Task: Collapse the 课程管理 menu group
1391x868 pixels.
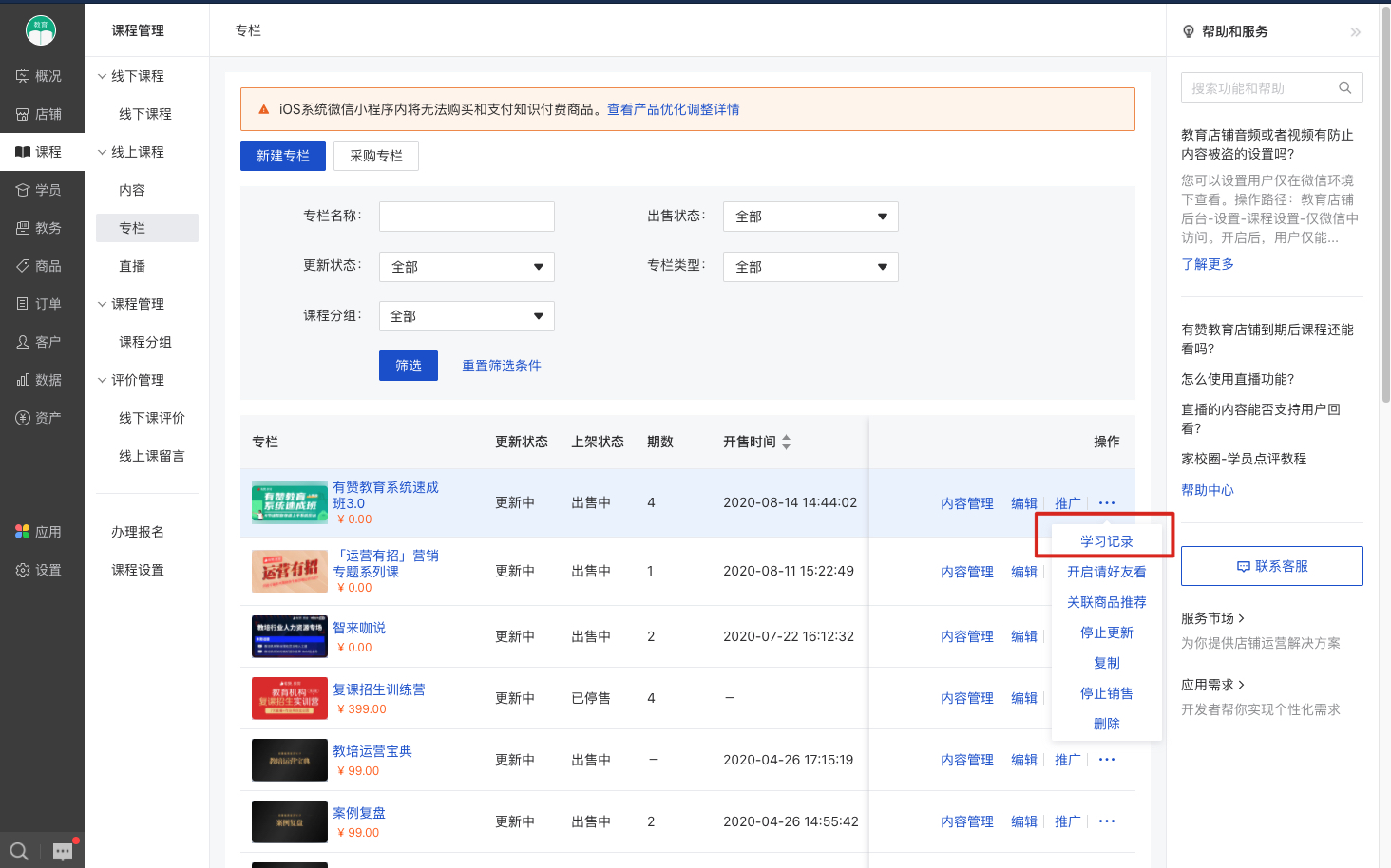Action: pos(102,304)
